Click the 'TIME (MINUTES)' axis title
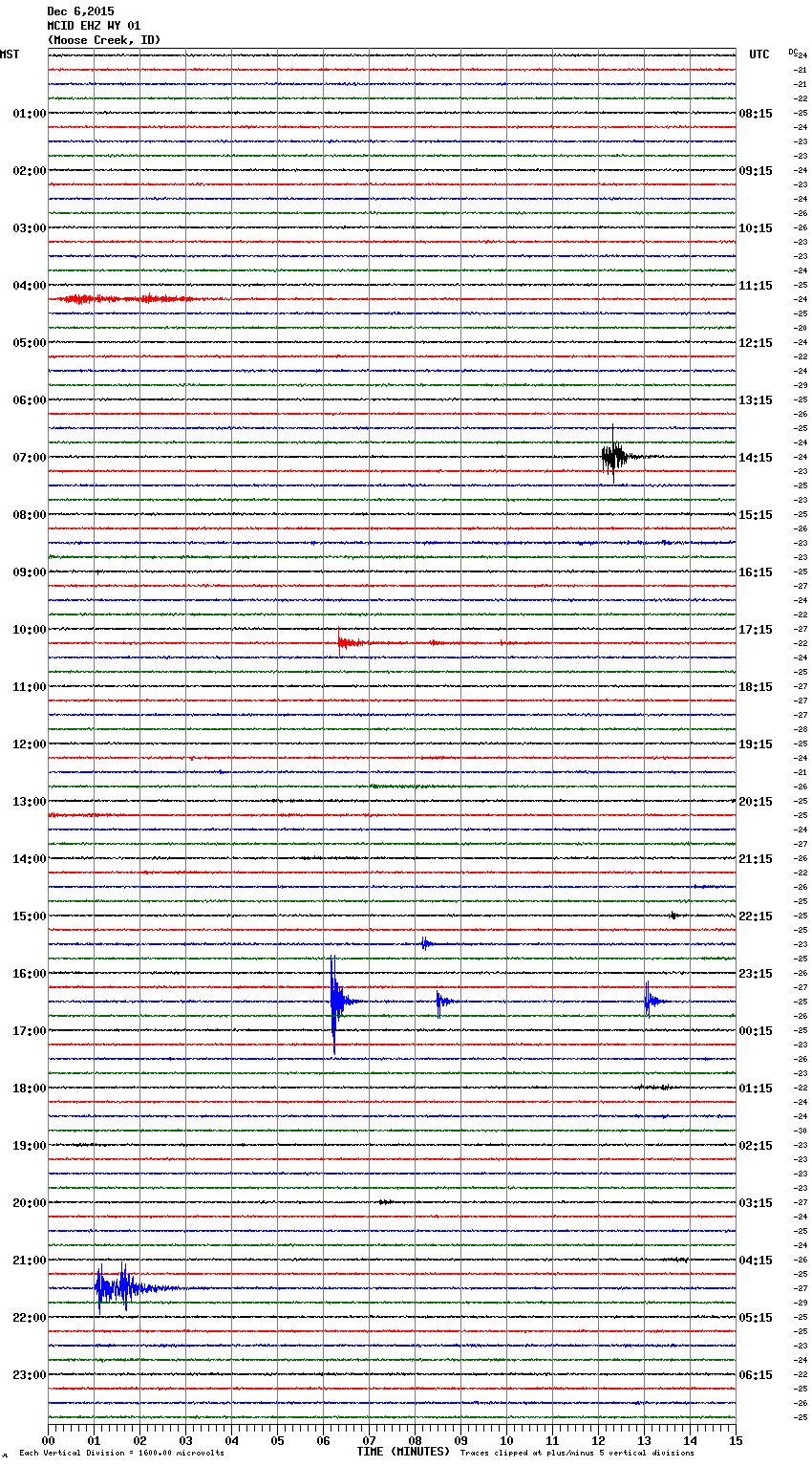 click(x=403, y=1452)
